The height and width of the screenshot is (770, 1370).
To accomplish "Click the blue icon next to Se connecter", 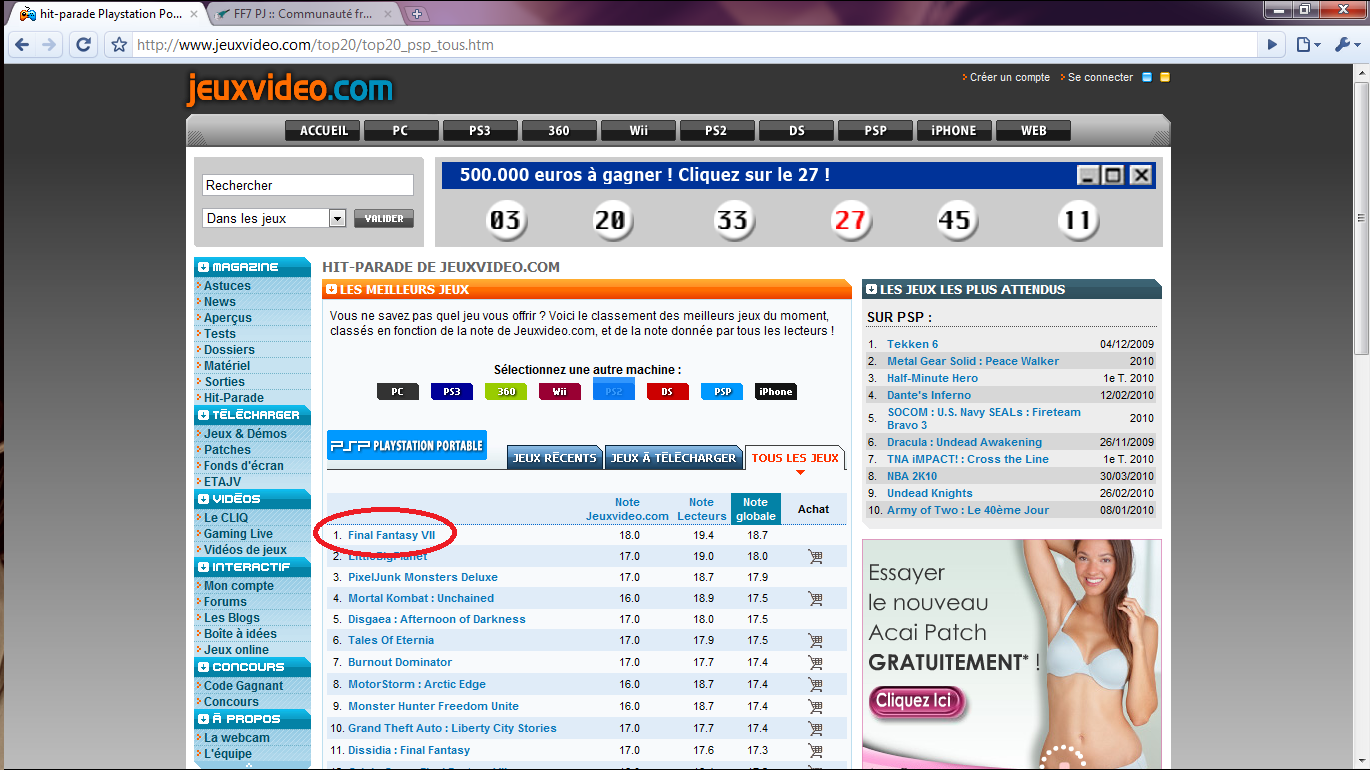I will pyautogui.click(x=1147, y=77).
